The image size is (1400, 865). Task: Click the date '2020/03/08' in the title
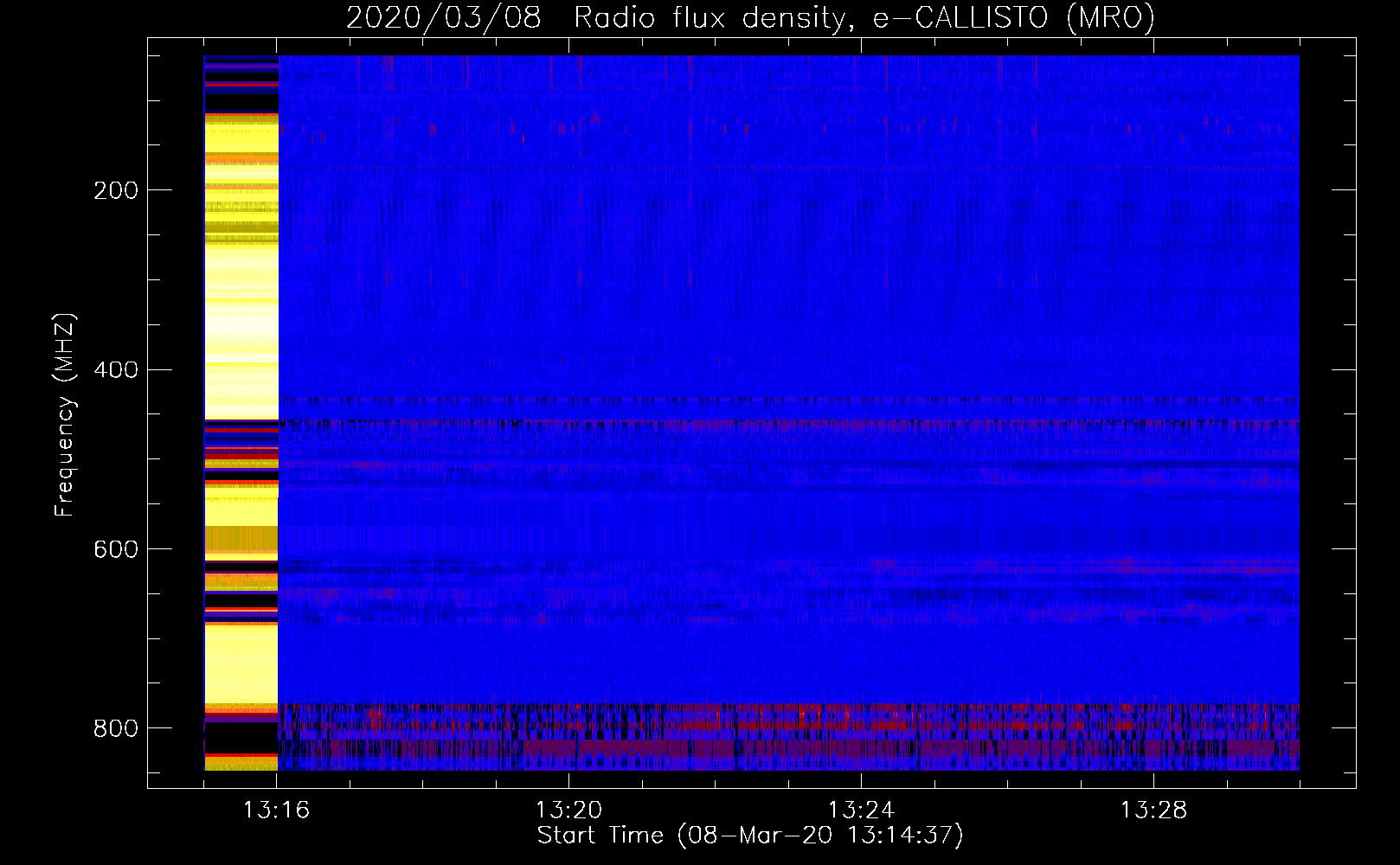coord(444,17)
